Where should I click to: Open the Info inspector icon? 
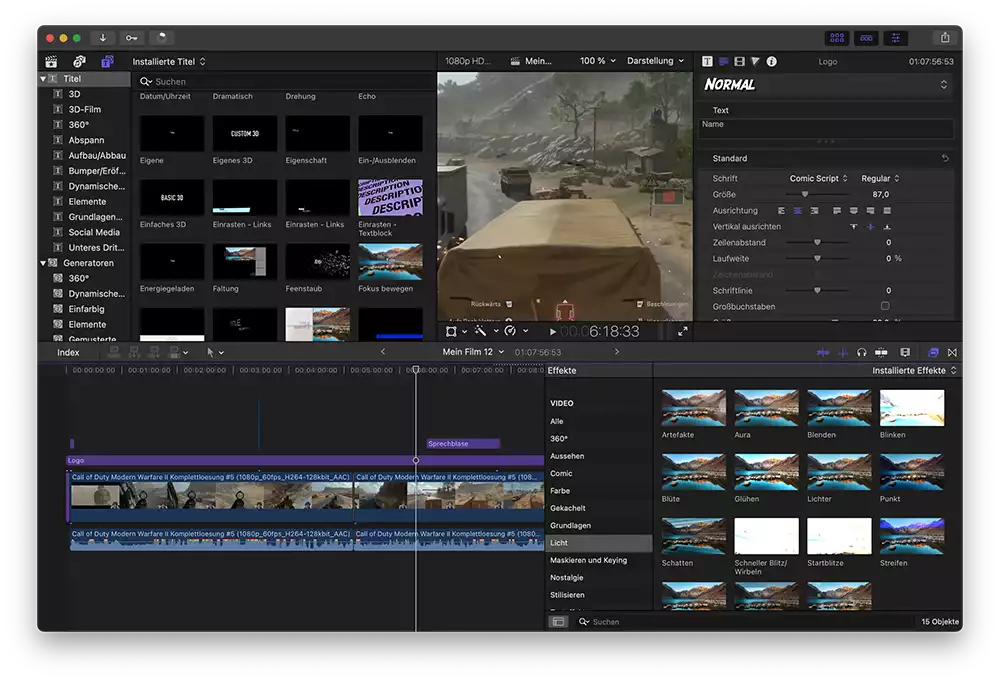[772, 61]
